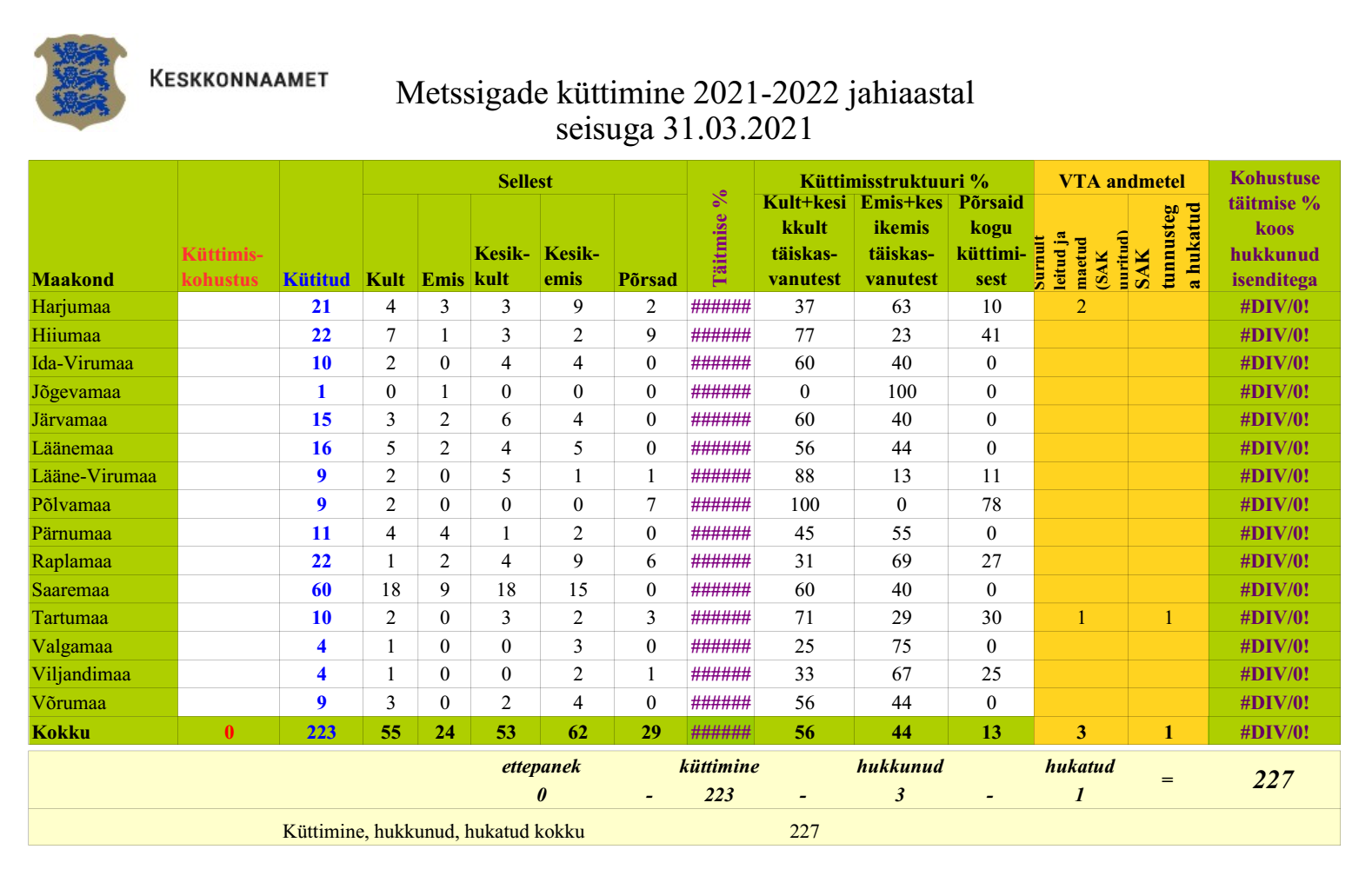Click the yellow VTA andmetel header
Viewport: 1372px width, 889px height.
tap(1121, 181)
